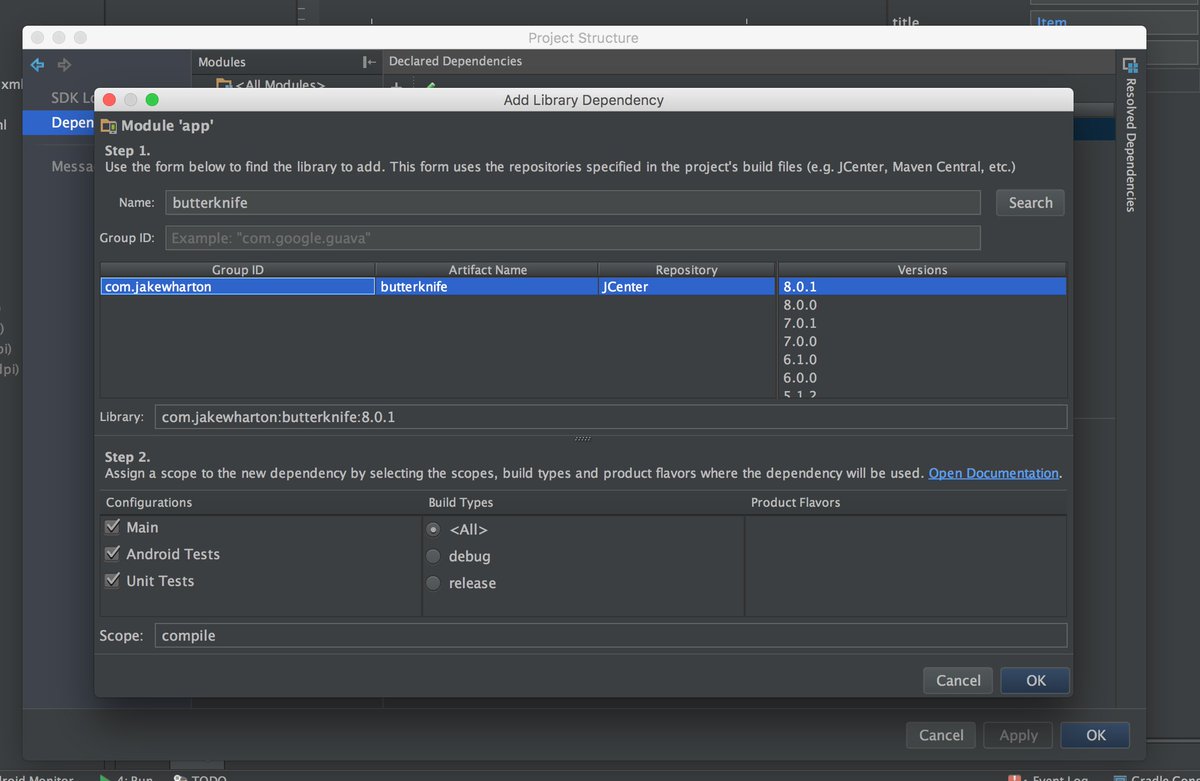Screen dimensions: 1200x781
Task: Click the Module 'app' folder icon
Action: 109,126
